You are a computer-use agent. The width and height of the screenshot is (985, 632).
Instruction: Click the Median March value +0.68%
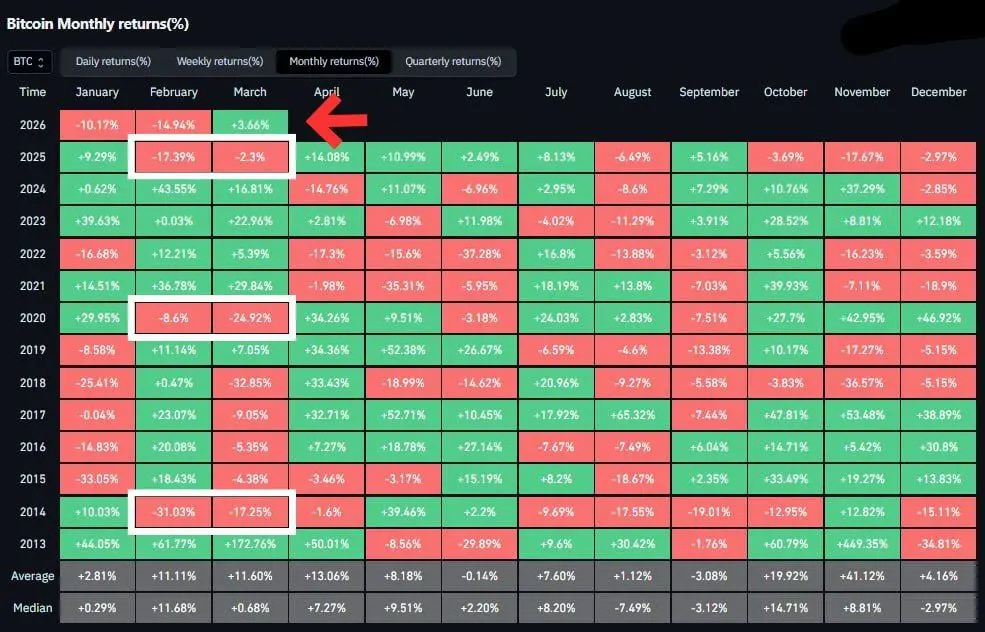tap(250, 608)
